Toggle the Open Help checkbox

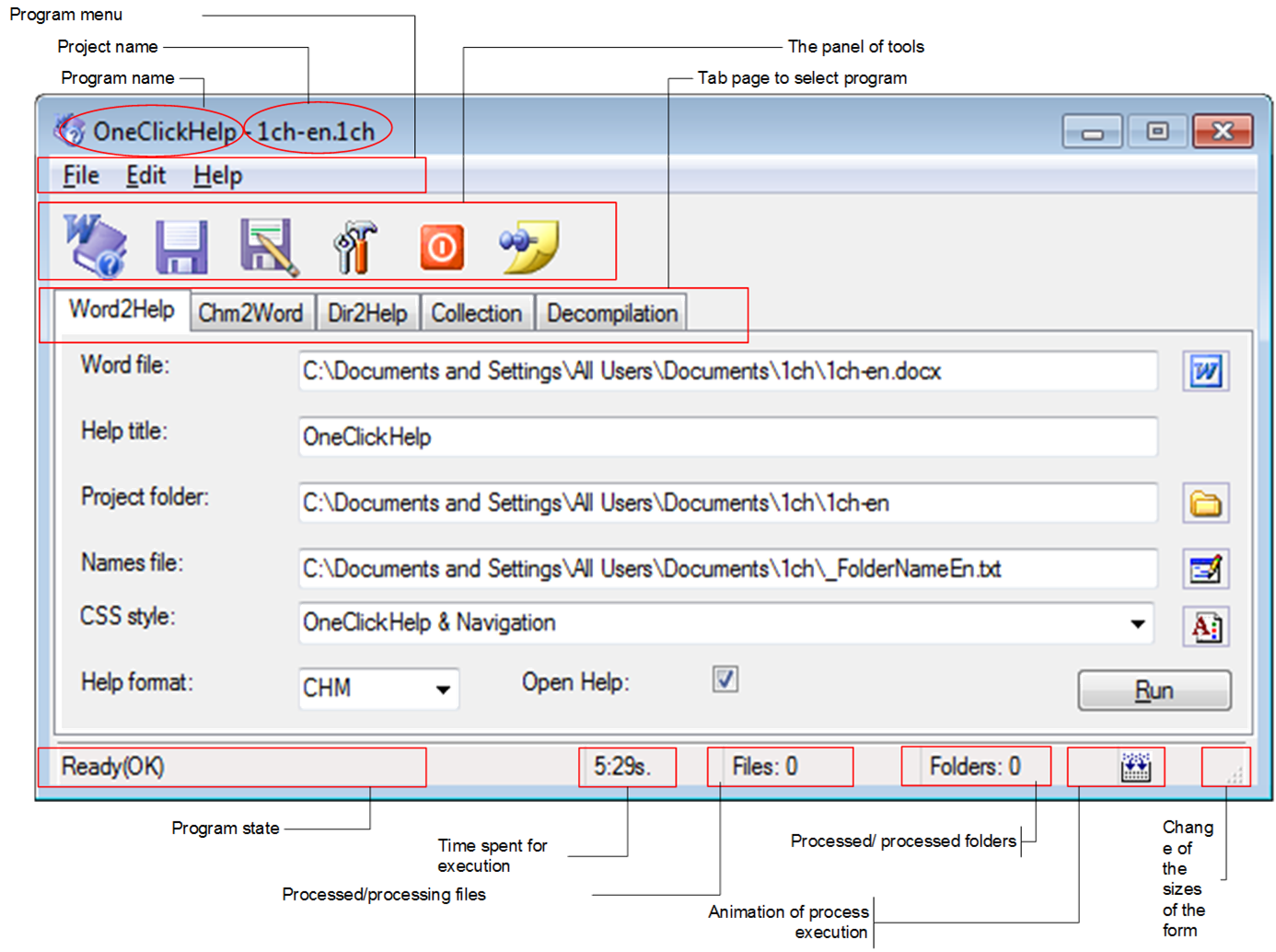[725, 679]
